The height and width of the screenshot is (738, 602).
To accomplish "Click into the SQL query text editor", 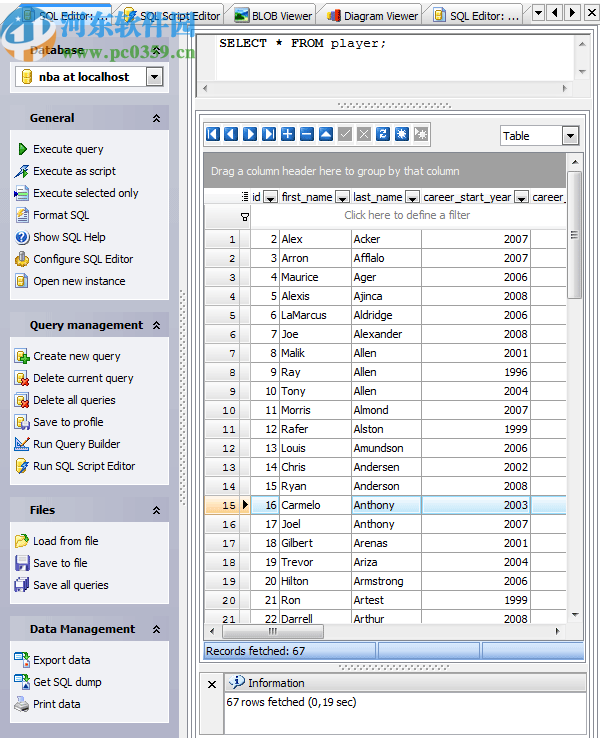I will (394, 56).
